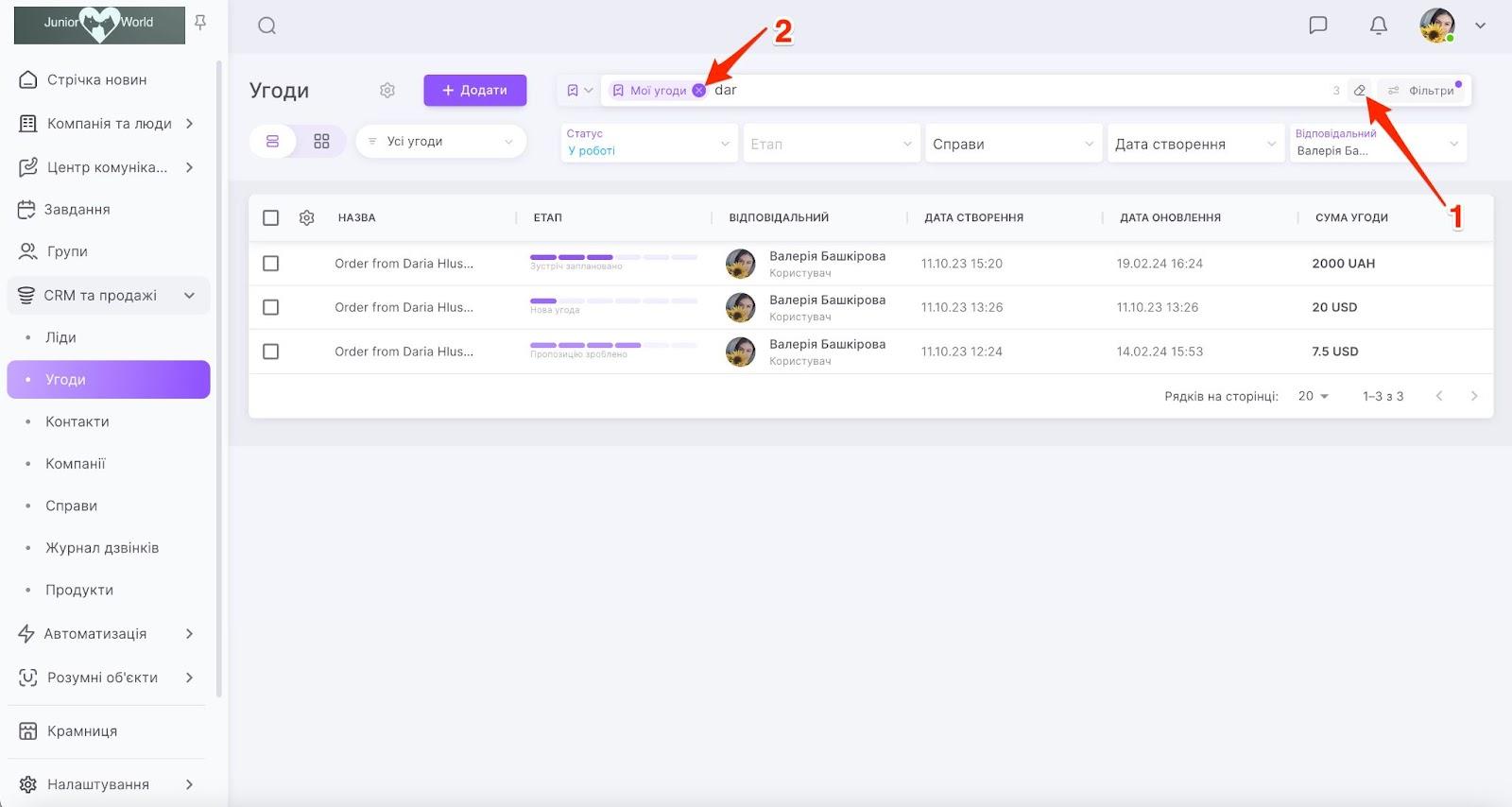Screen dimensions: 1512x807
Task: Select the first Order from Daria checkbox
Action: [271, 264]
